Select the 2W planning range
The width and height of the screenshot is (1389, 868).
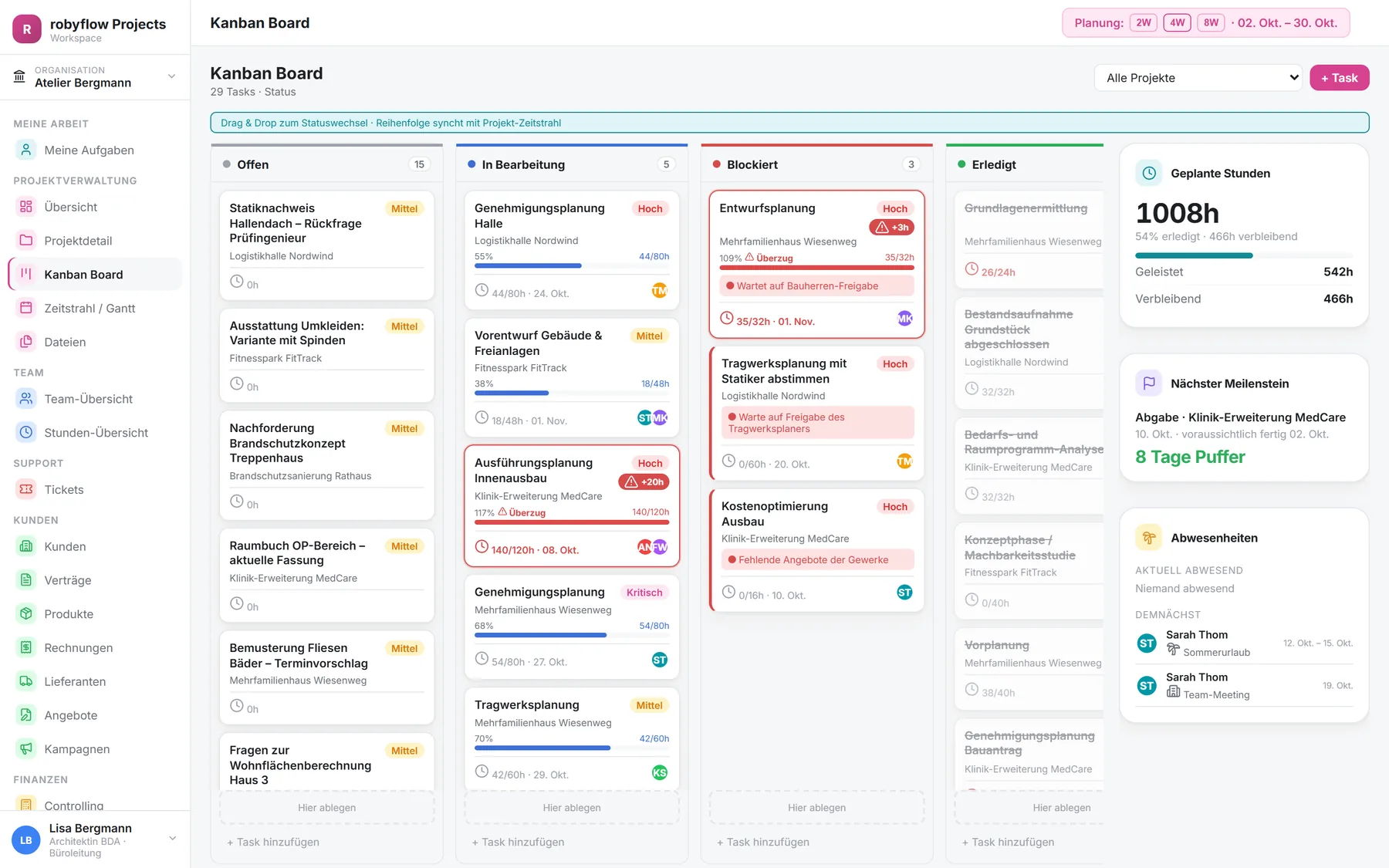pos(1144,23)
